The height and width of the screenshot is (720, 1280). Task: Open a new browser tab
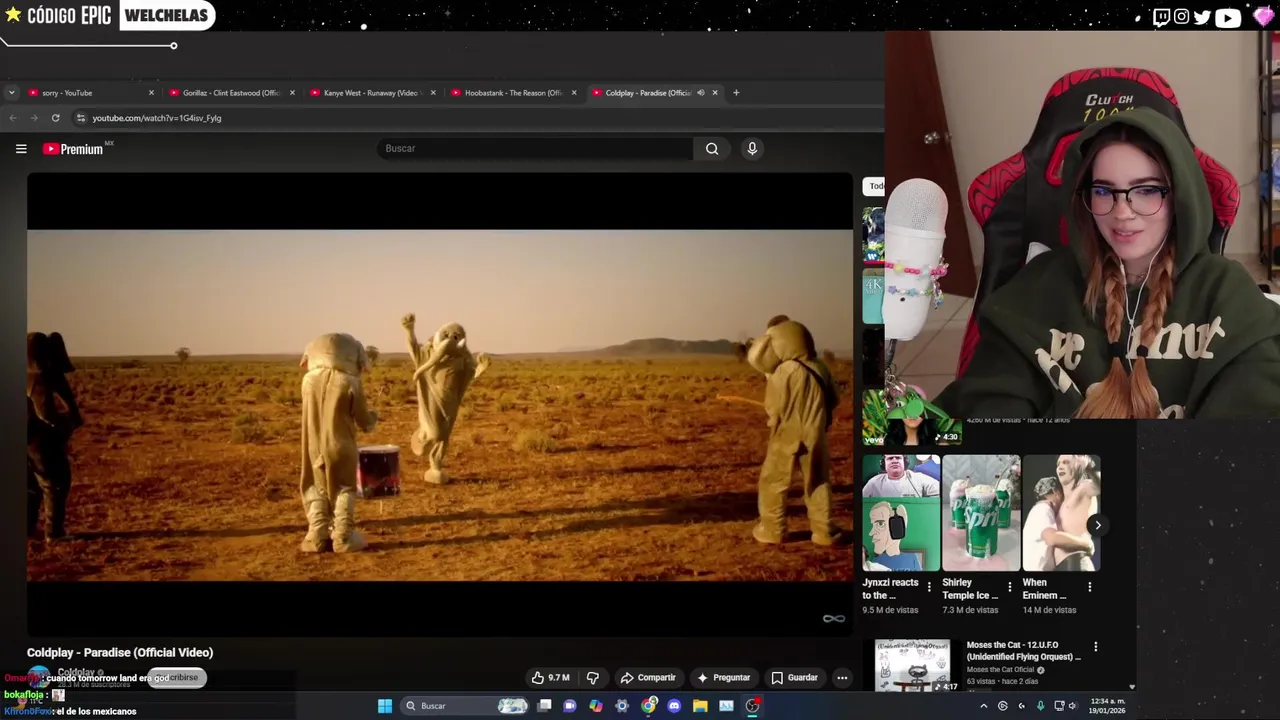(736, 93)
